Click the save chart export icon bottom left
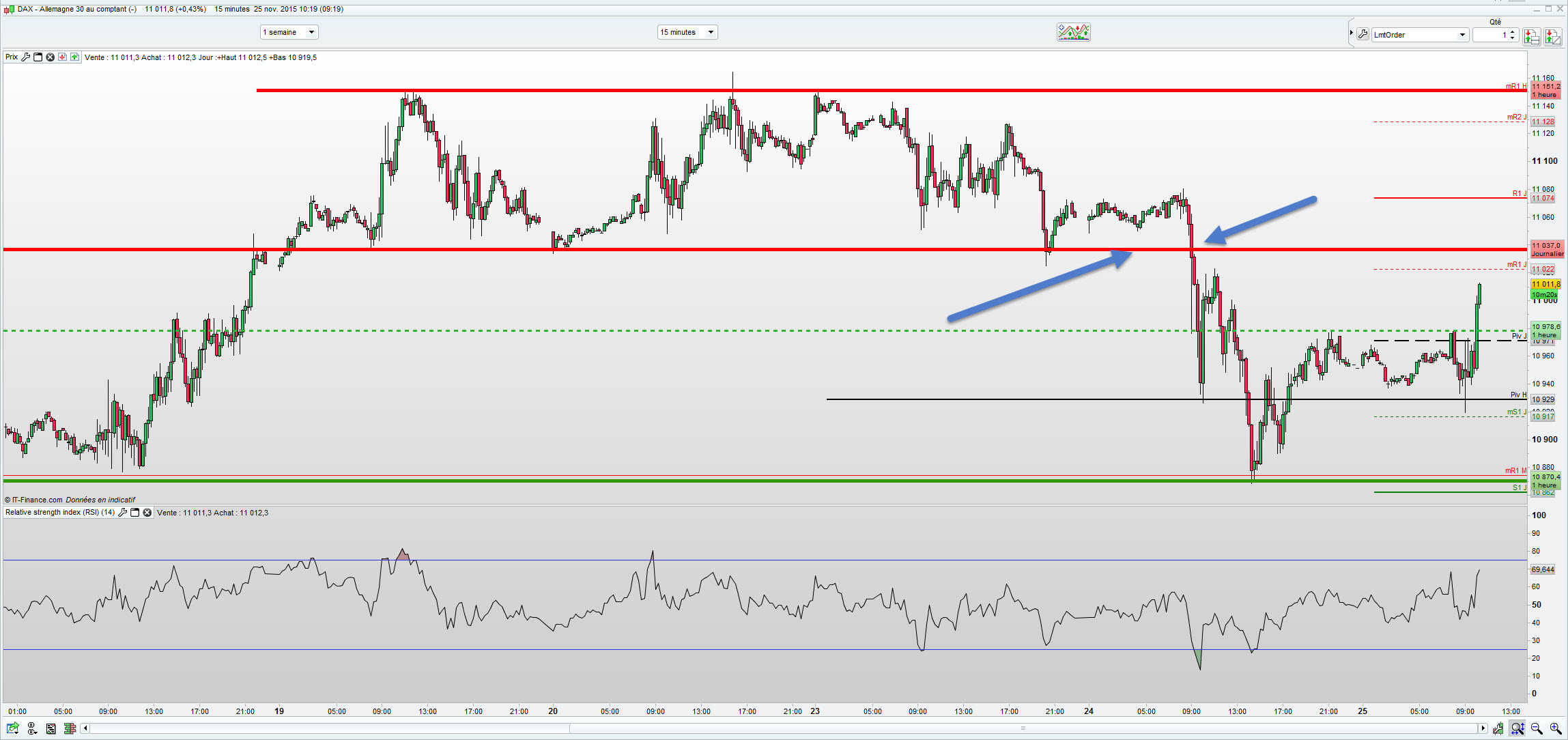 click(x=12, y=728)
